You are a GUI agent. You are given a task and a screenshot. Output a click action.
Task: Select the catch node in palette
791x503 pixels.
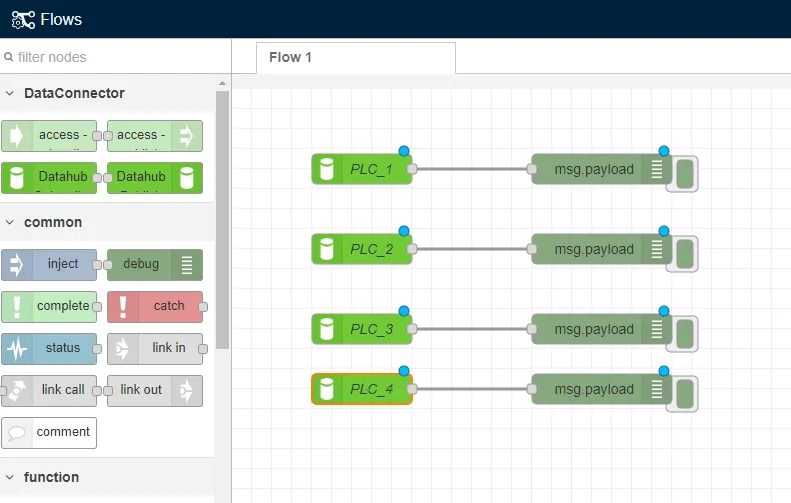[155, 307]
